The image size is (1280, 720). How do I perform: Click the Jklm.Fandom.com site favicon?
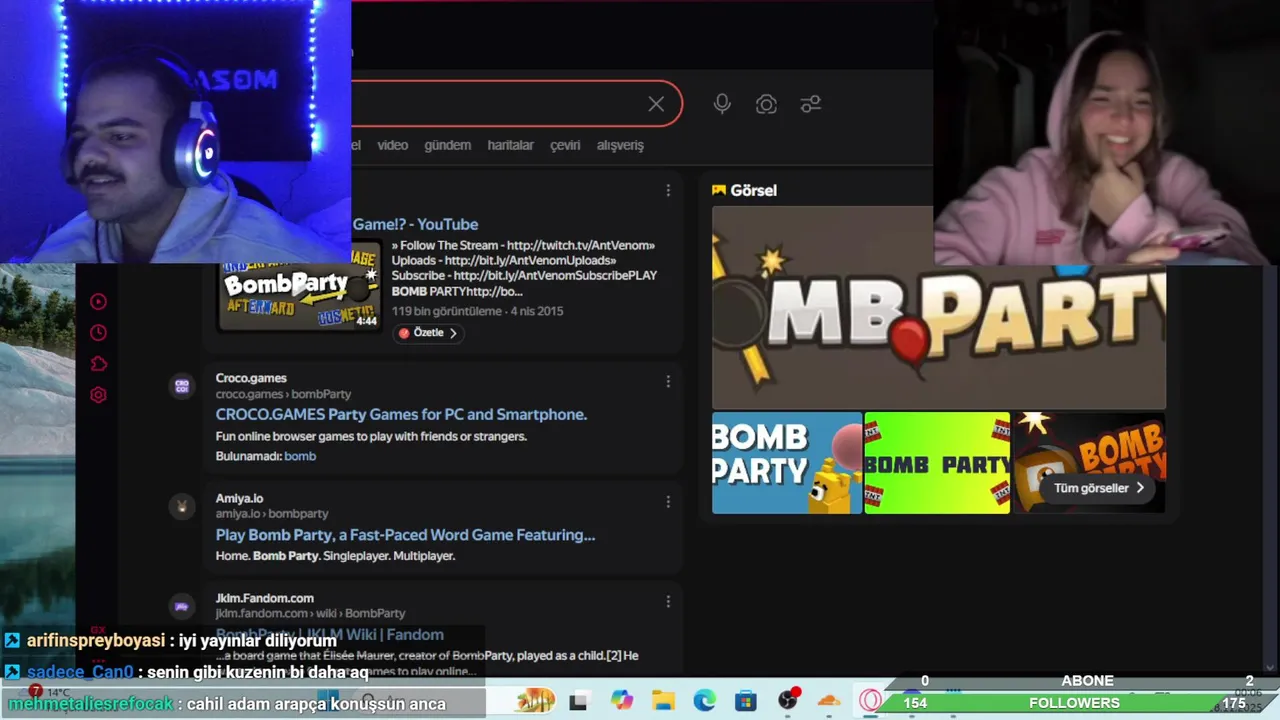point(182,606)
